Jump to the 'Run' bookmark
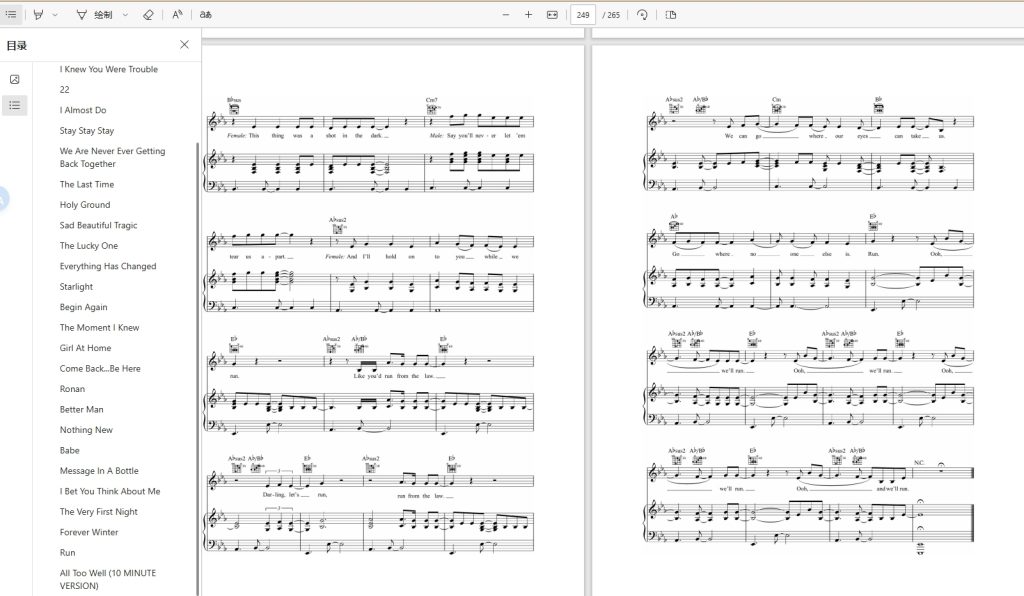1024x596 pixels. 67,553
